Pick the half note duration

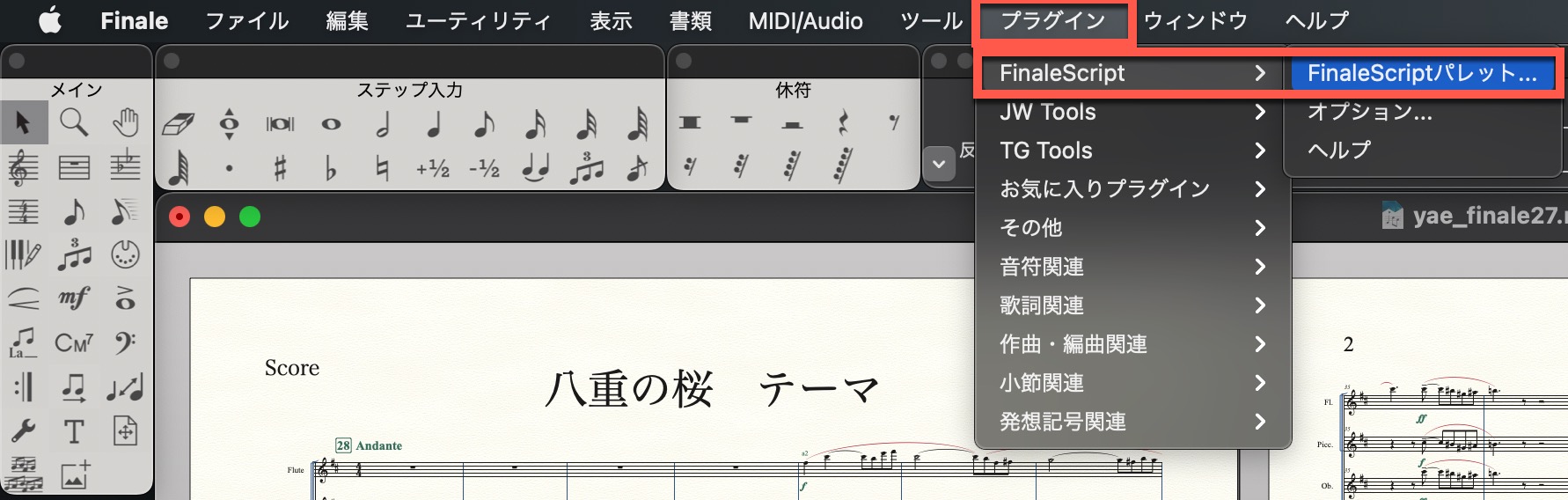[382, 124]
